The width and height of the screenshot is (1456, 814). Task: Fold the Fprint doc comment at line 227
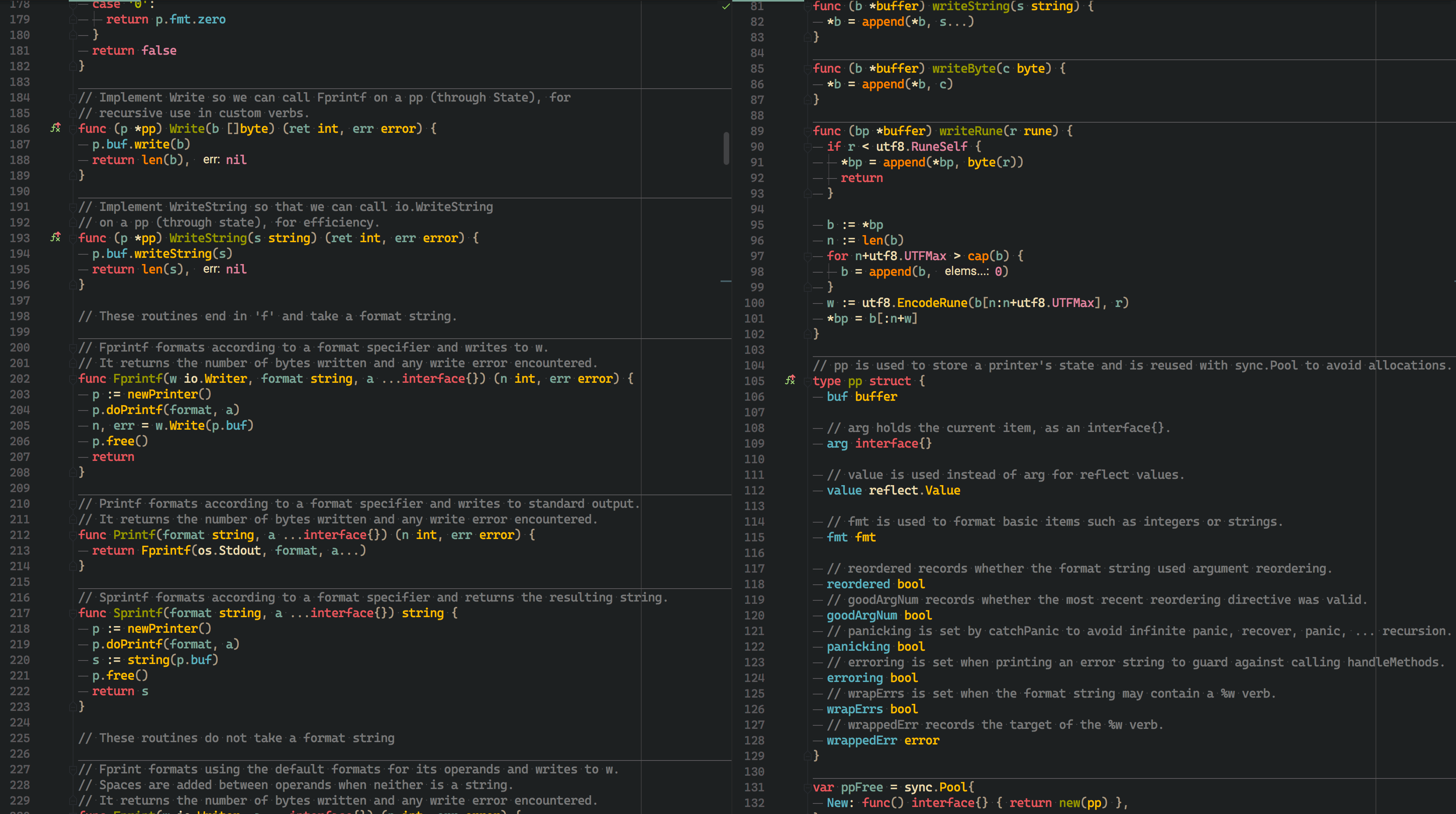(x=72, y=769)
